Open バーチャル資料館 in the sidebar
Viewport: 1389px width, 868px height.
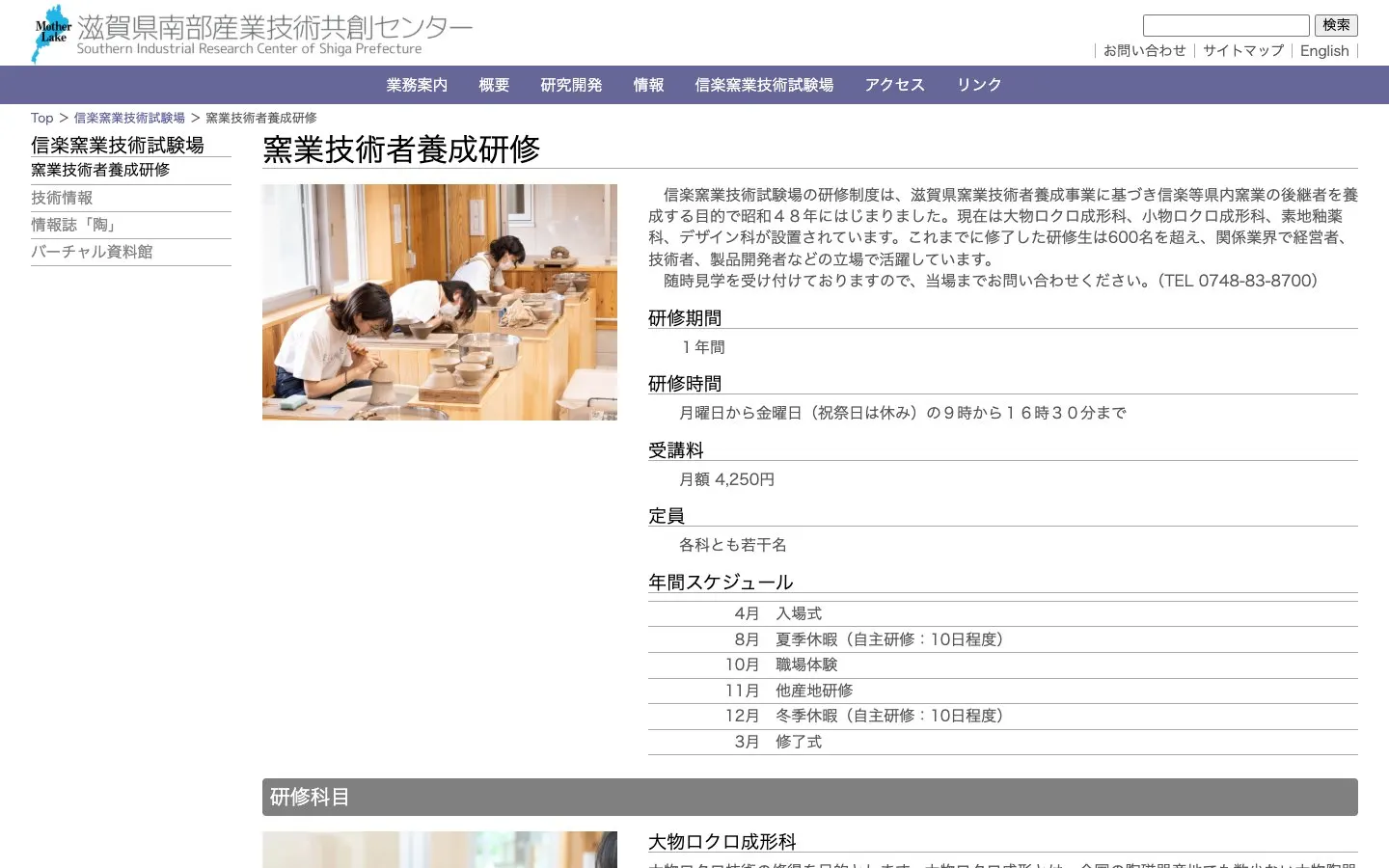pyautogui.click(x=92, y=252)
